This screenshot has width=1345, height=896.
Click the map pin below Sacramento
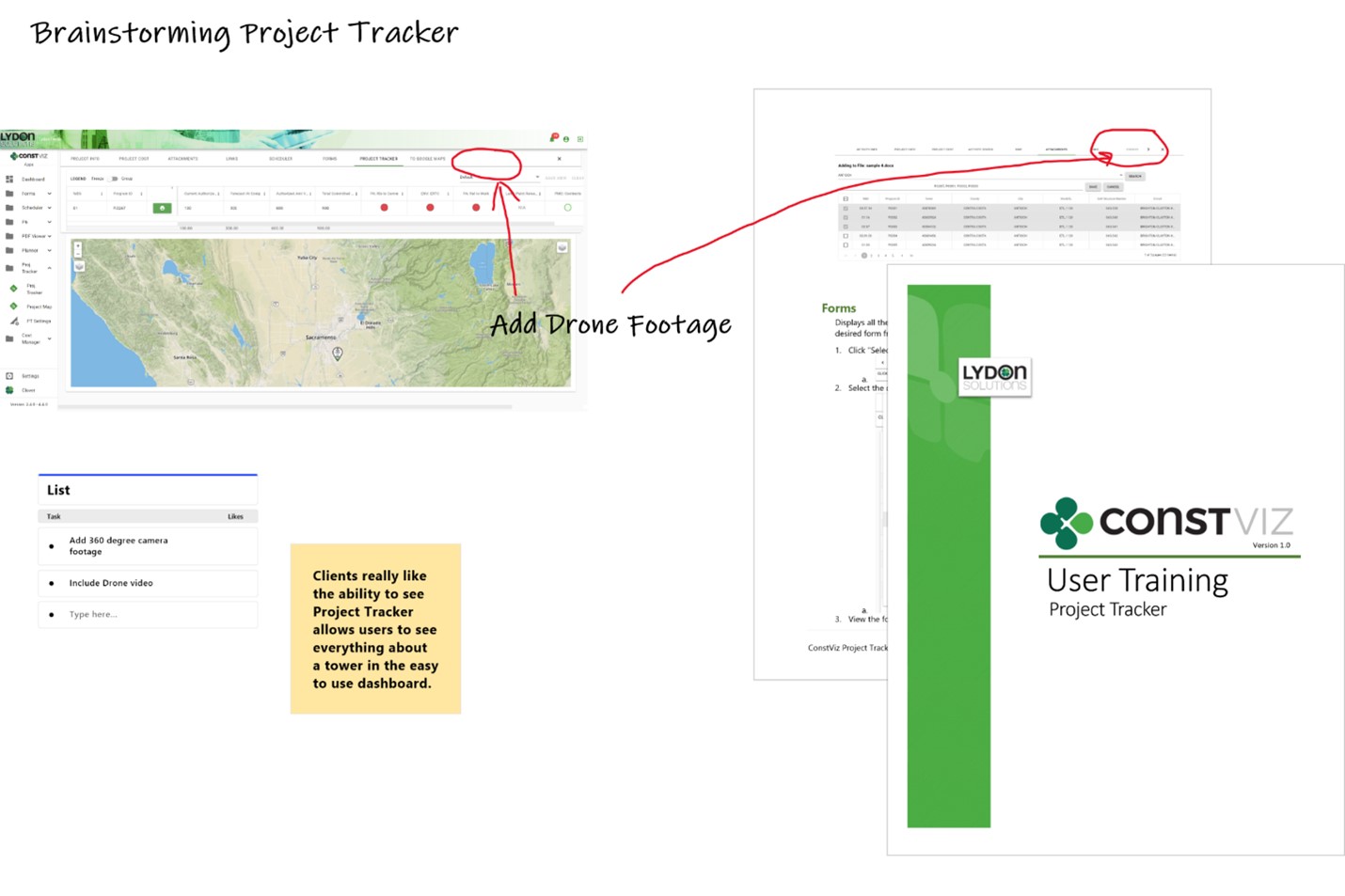338,354
